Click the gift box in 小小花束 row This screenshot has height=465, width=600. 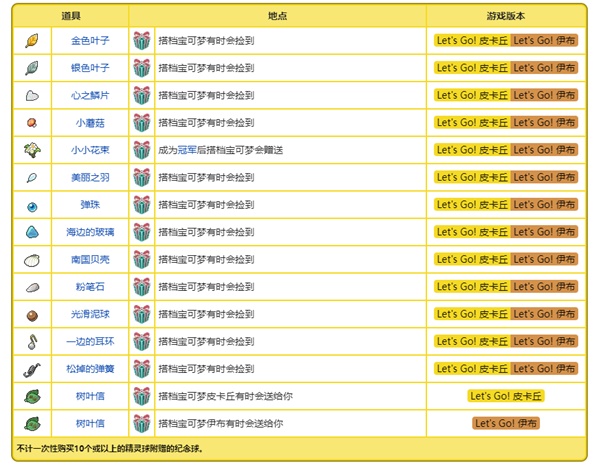[x=142, y=150]
